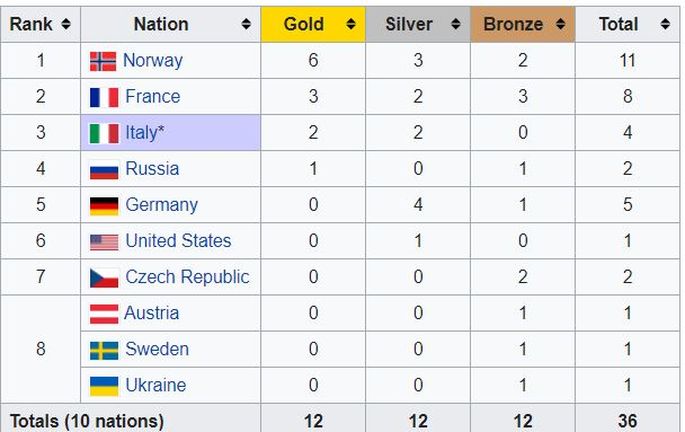Open the Germany link

[162, 205]
